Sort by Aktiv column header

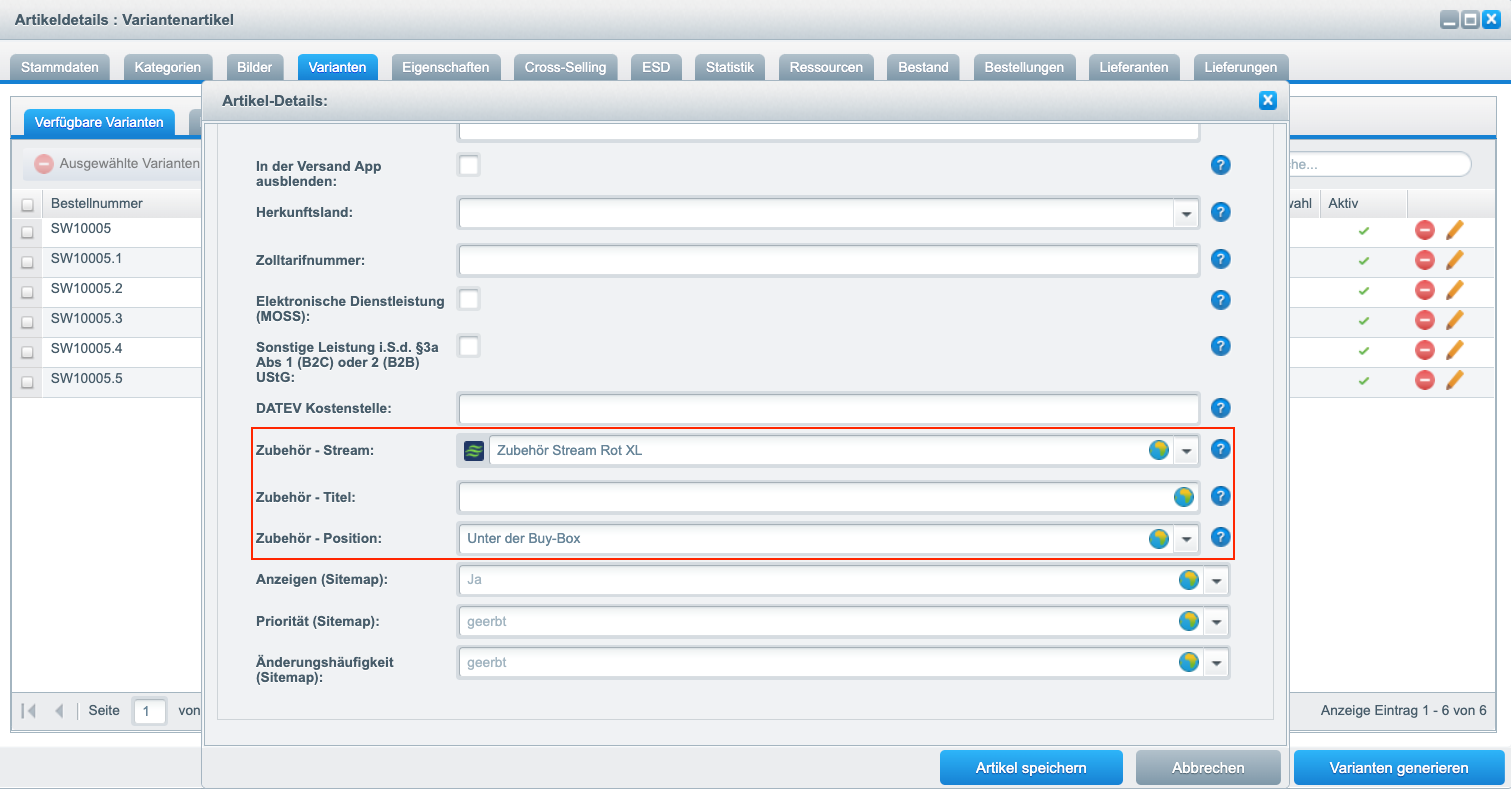(1363, 204)
